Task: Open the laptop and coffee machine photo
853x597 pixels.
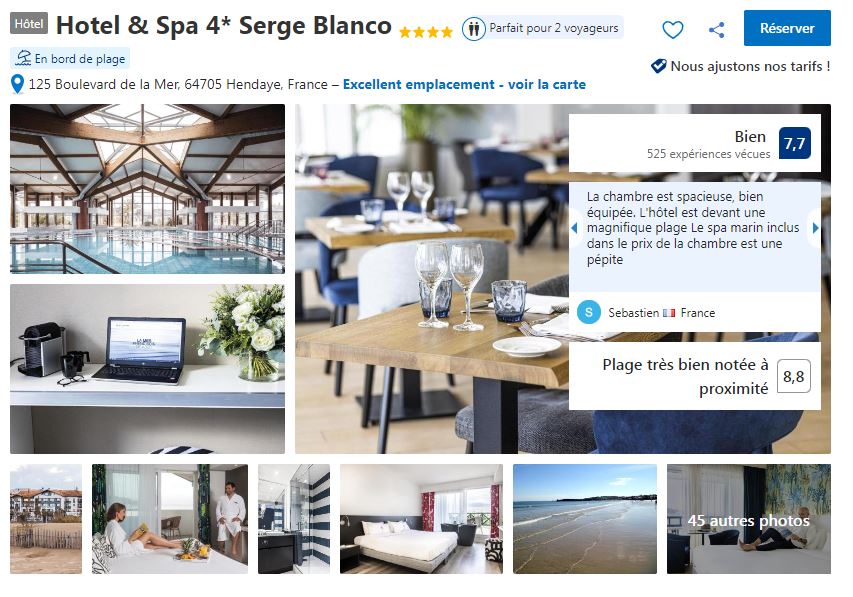Action: pos(147,368)
